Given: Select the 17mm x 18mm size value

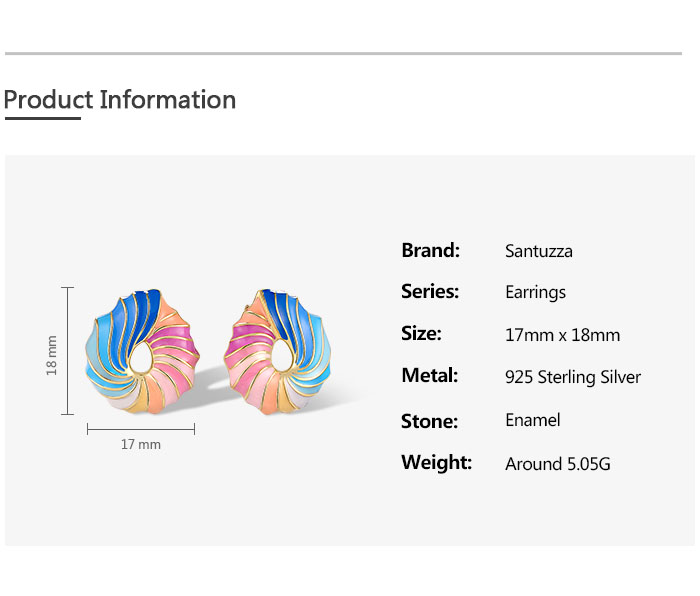Looking at the screenshot, I should point(562,335).
